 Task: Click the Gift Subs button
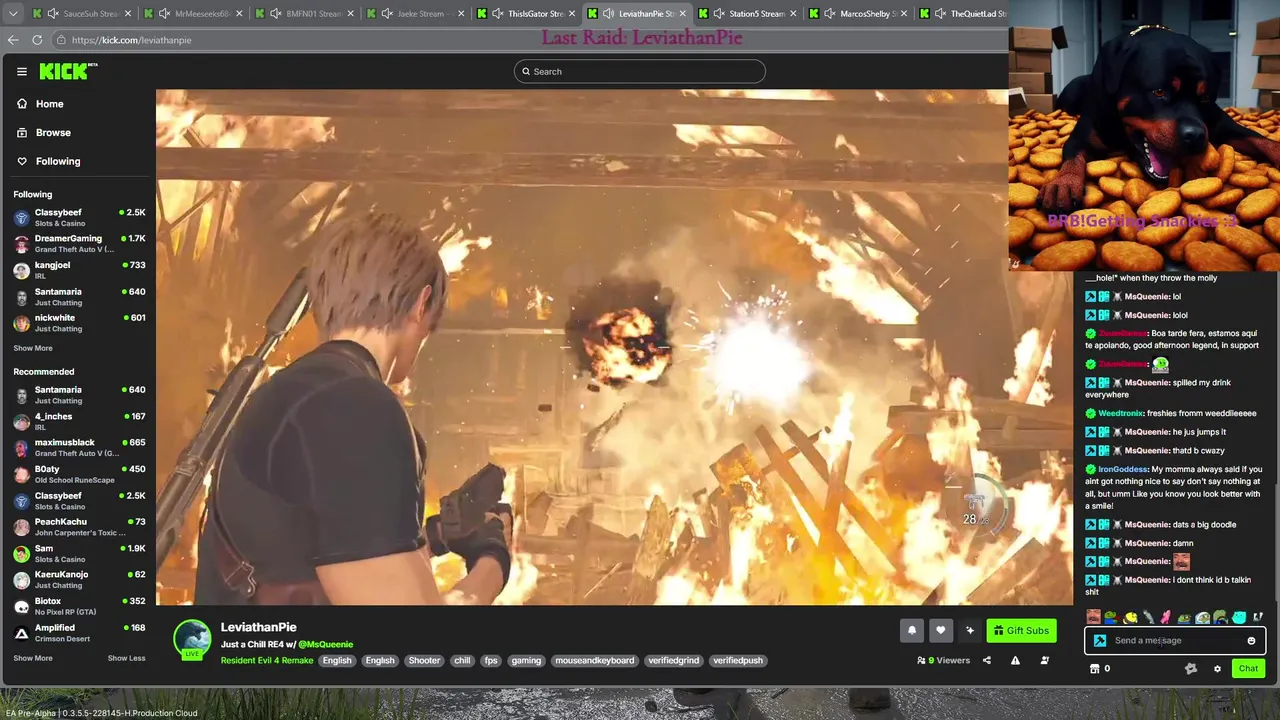click(x=1021, y=630)
